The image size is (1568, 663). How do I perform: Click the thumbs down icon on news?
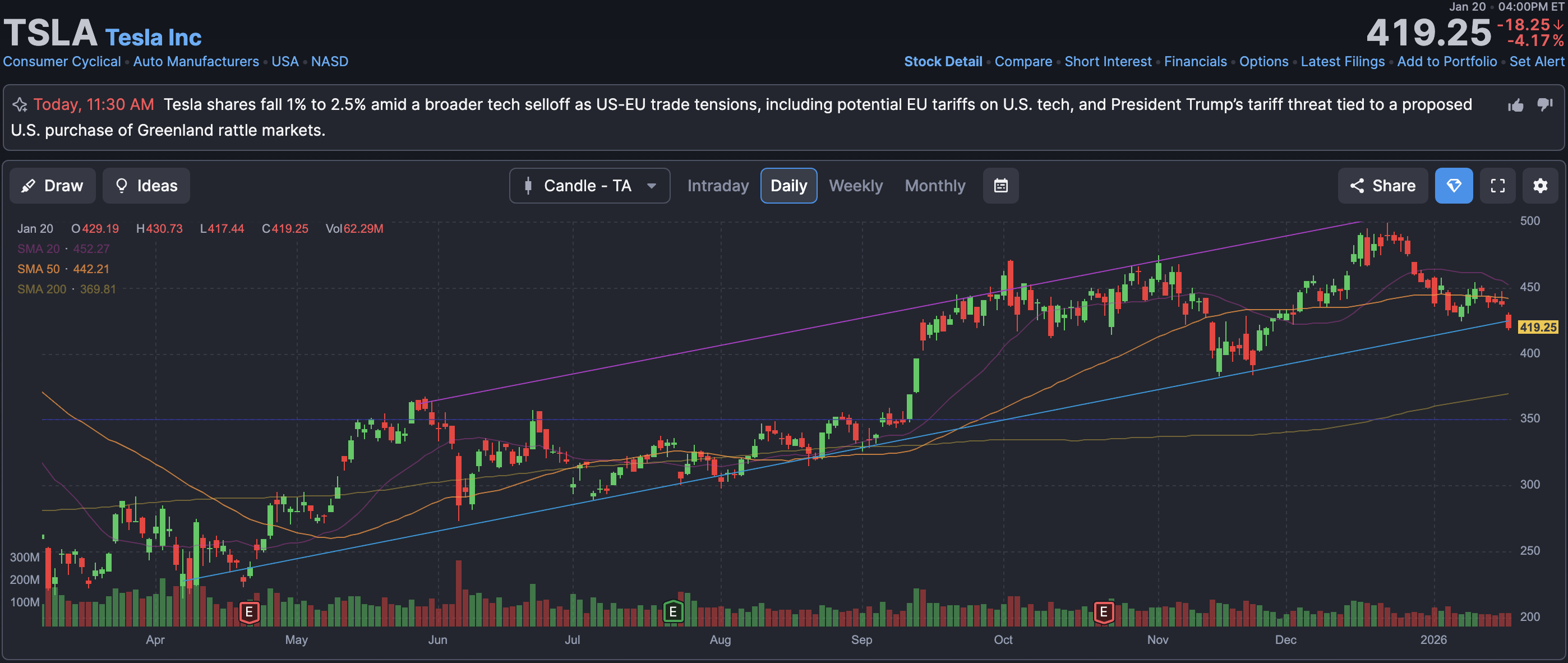point(1545,105)
